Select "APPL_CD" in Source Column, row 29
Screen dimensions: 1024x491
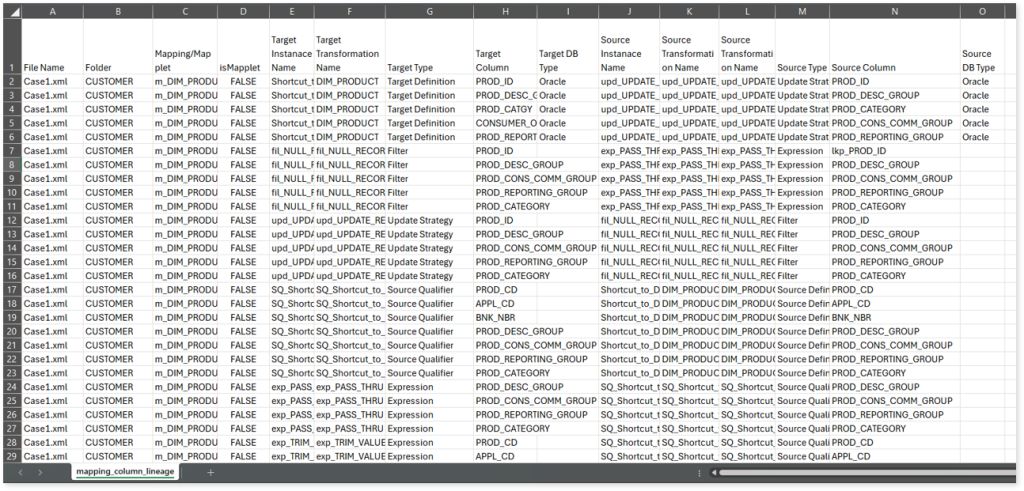895,456
